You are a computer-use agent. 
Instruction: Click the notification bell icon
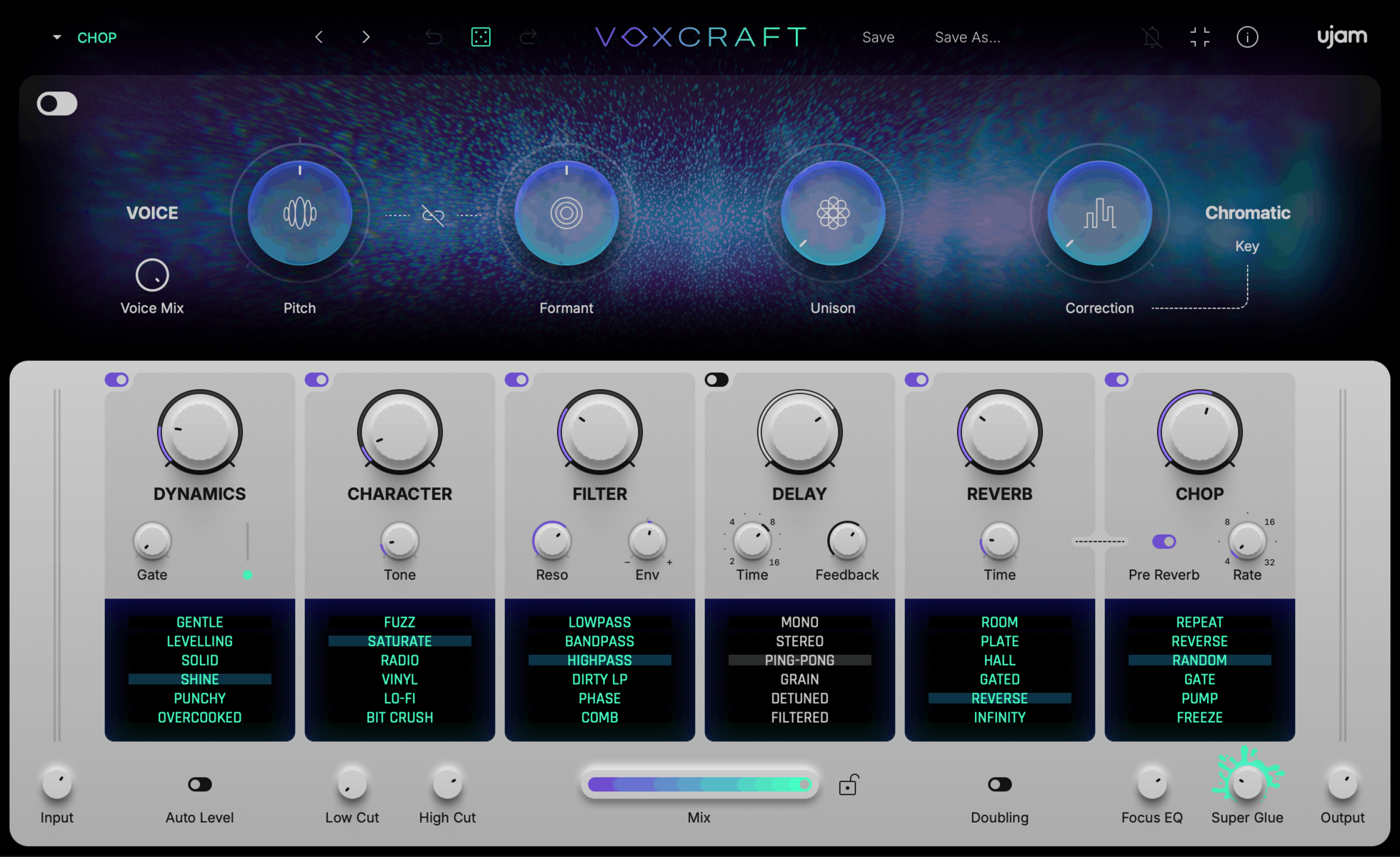pyautogui.click(x=1152, y=36)
